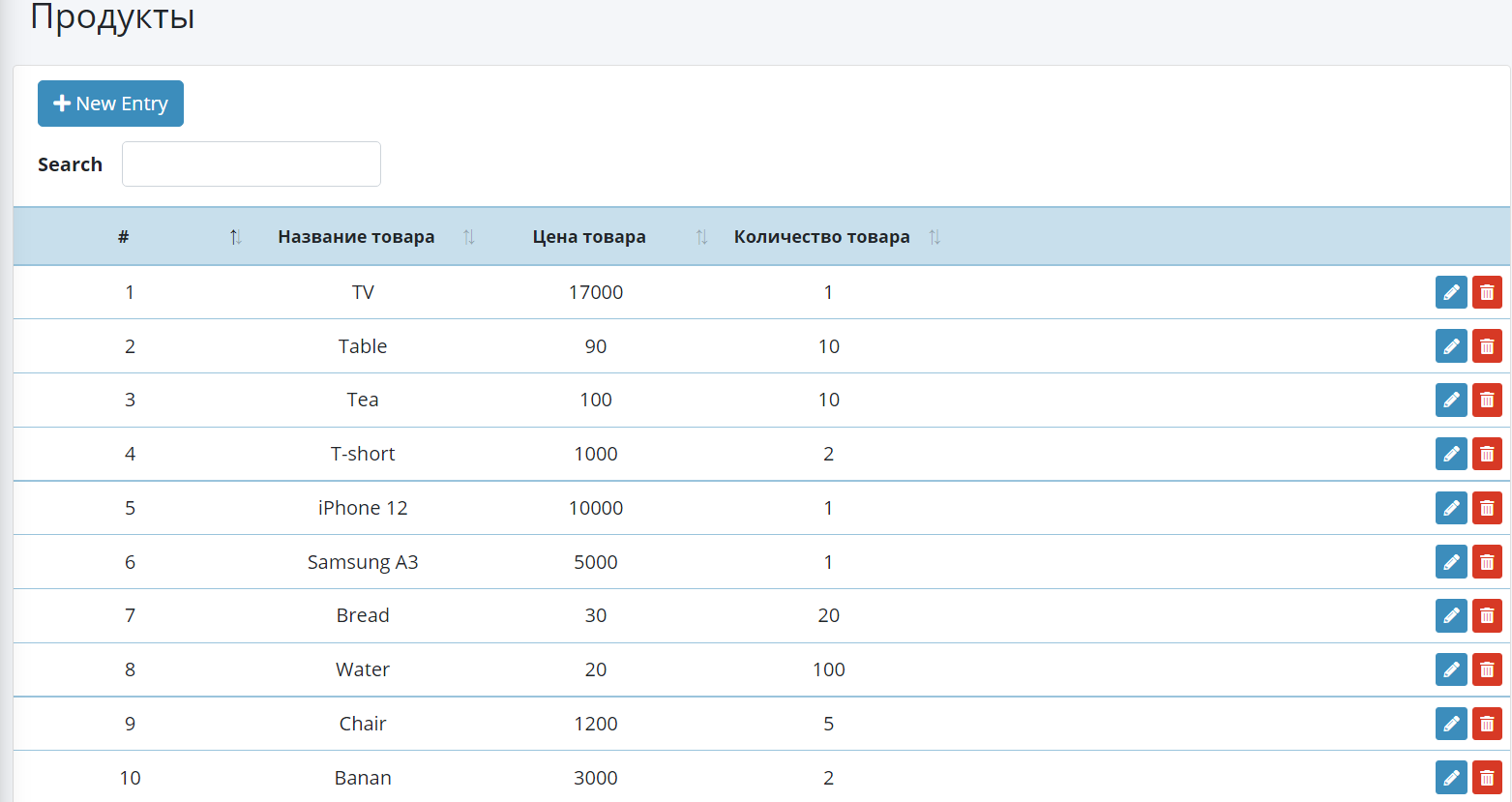Image resolution: width=1512 pixels, height=802 pixels.
Task: Edit the Samsung A3 row
Action: [x=1451, y=562]
